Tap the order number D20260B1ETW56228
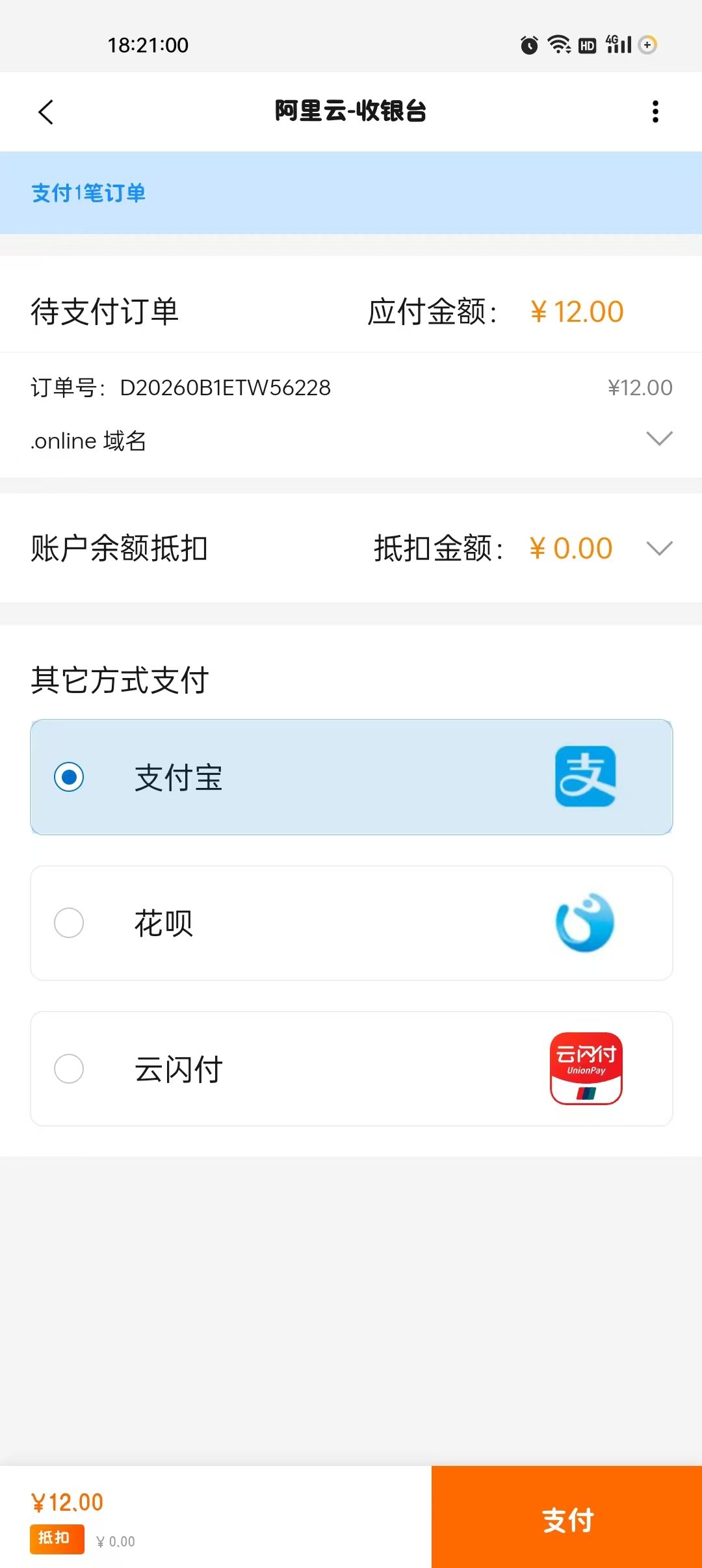The height and width of the screenshot is (1568, 702). point(225,387)
